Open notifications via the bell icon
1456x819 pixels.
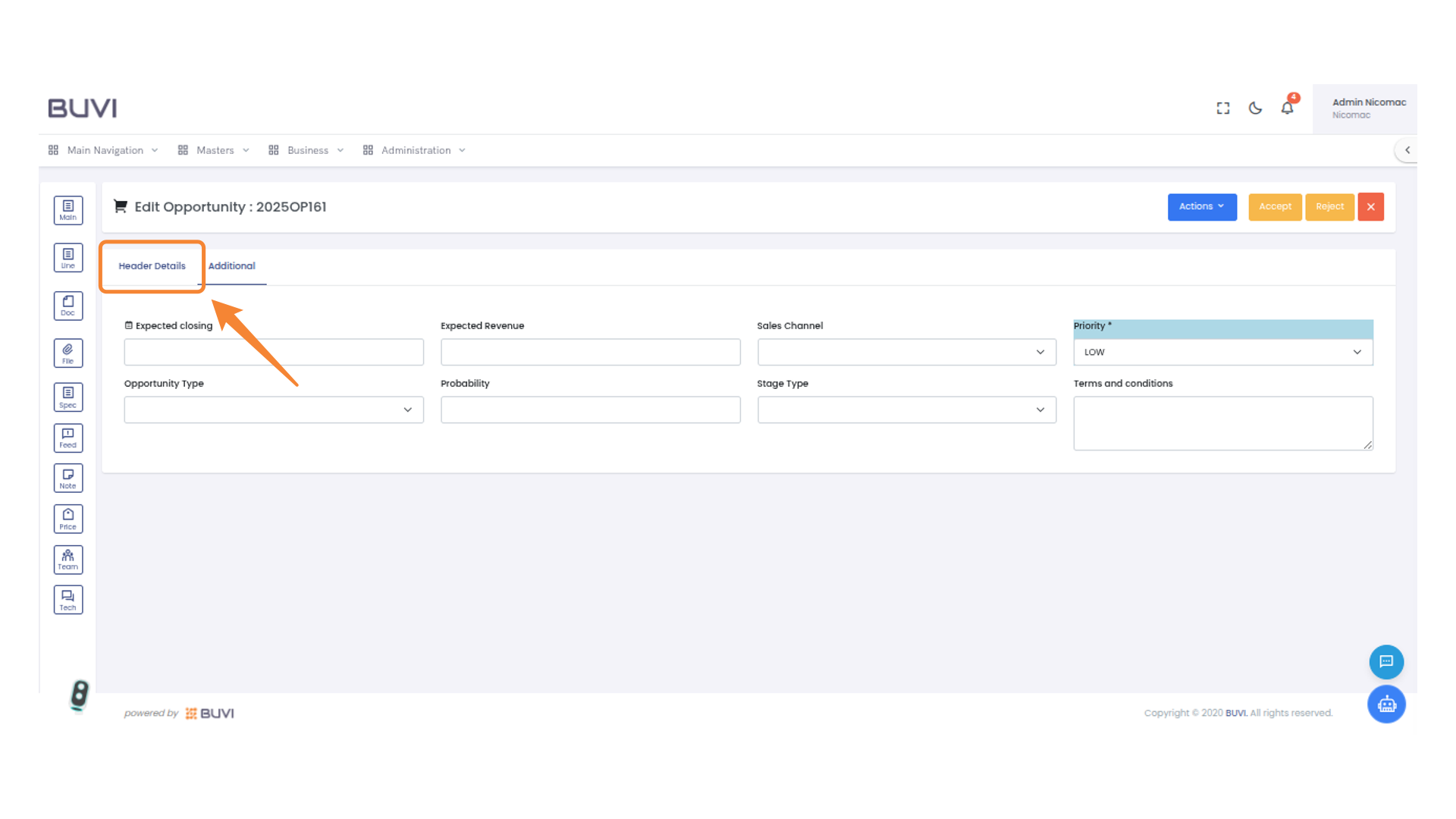(1286, 108)
